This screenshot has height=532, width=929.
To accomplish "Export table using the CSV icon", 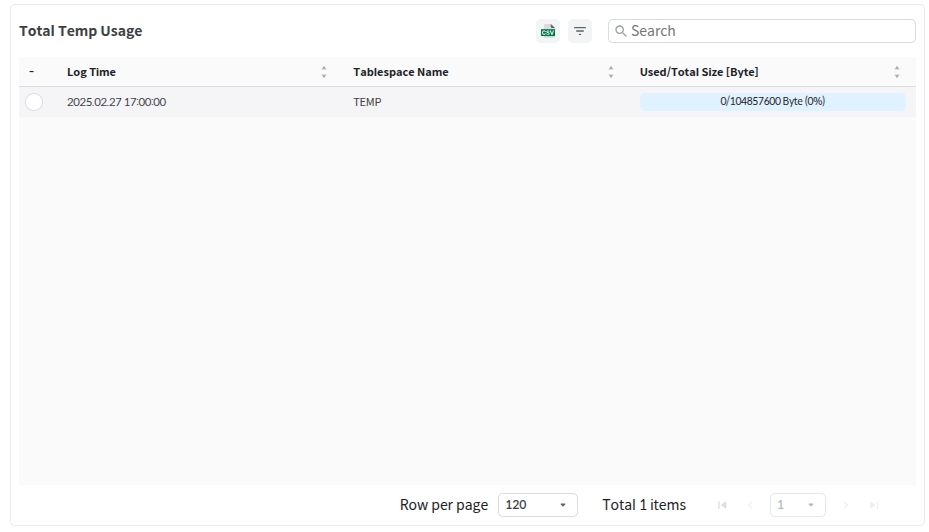I will pyautogui.click(x=547, y=31).
